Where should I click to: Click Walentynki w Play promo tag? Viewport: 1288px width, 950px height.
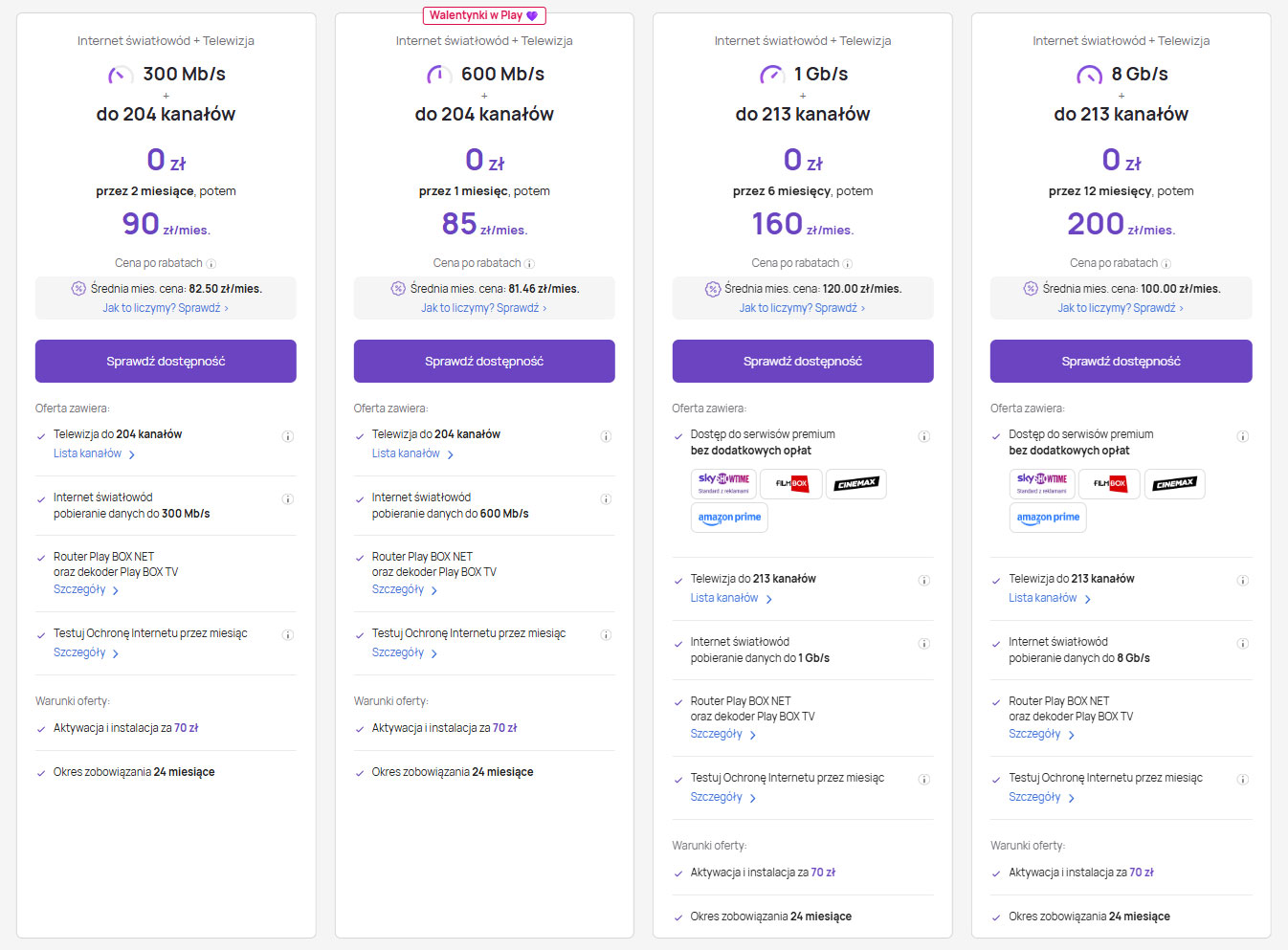pyautogui.click(x=484, y=15)
